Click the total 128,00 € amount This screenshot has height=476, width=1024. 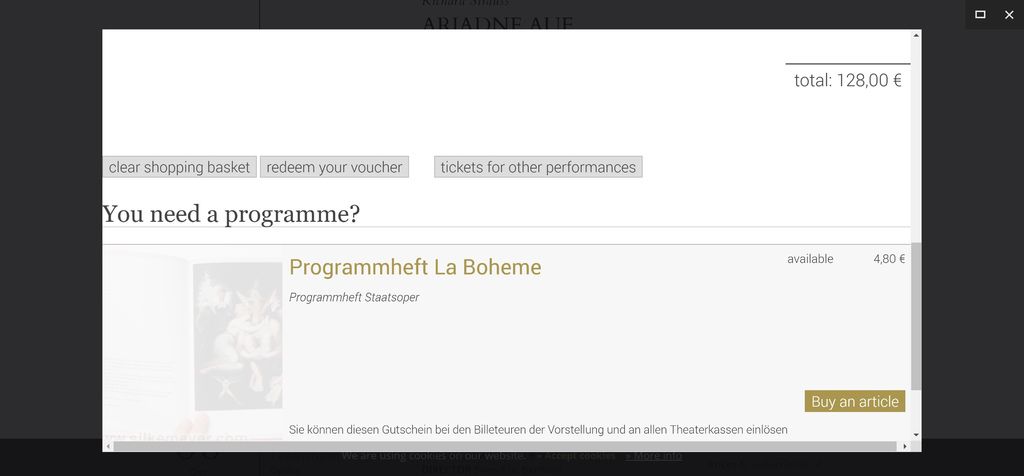point(848,80)
